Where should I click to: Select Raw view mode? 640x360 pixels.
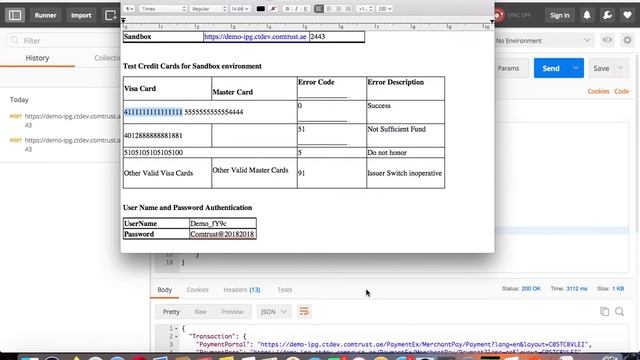click(x=200, y=311)
